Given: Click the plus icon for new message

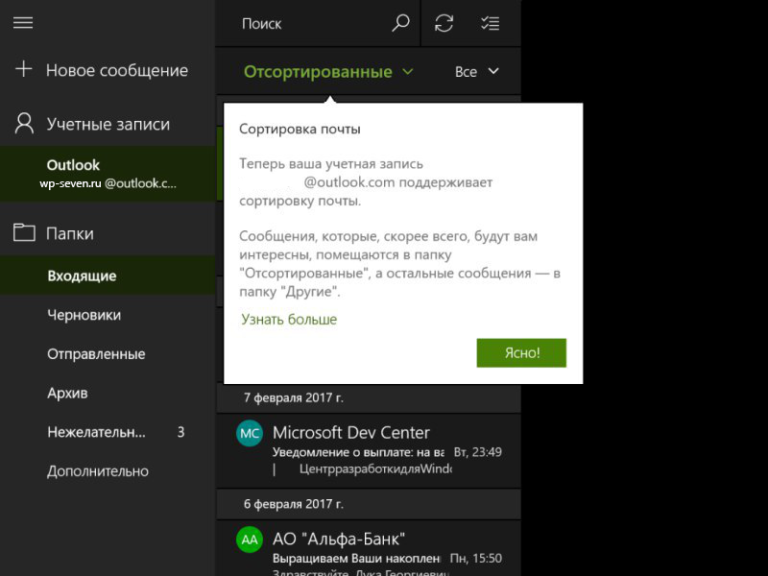Looking at the screenshot, I should [x=24, y=70].
